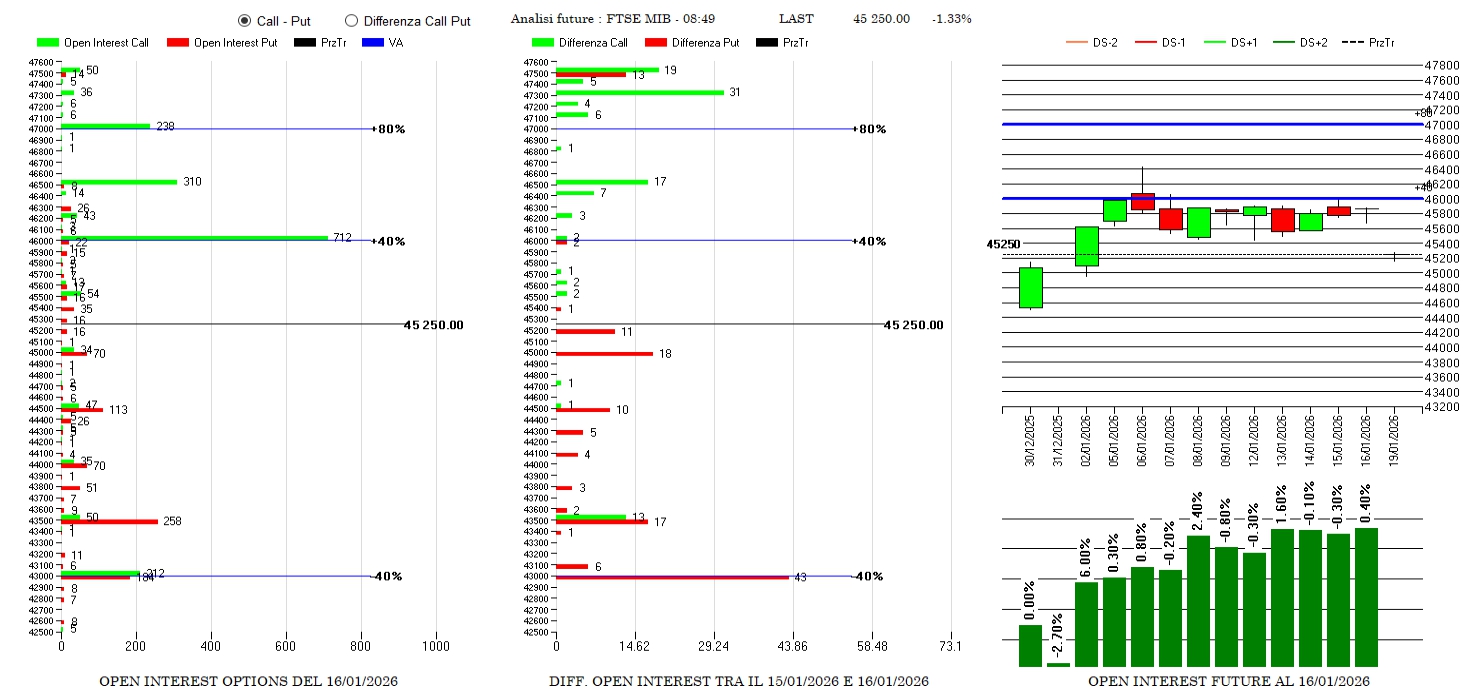Click the 310 call bar at strike 46500
Image resolution: width=1463 pixels, height=696 pixels.
coord(119,182)
